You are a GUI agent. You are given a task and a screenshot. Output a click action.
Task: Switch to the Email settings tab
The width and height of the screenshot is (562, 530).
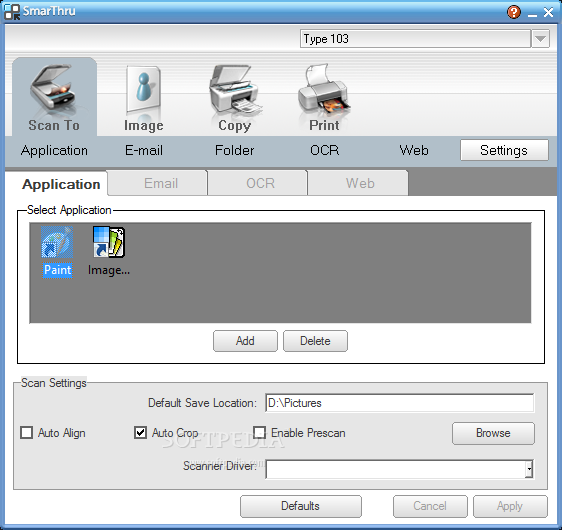[157, 183]
